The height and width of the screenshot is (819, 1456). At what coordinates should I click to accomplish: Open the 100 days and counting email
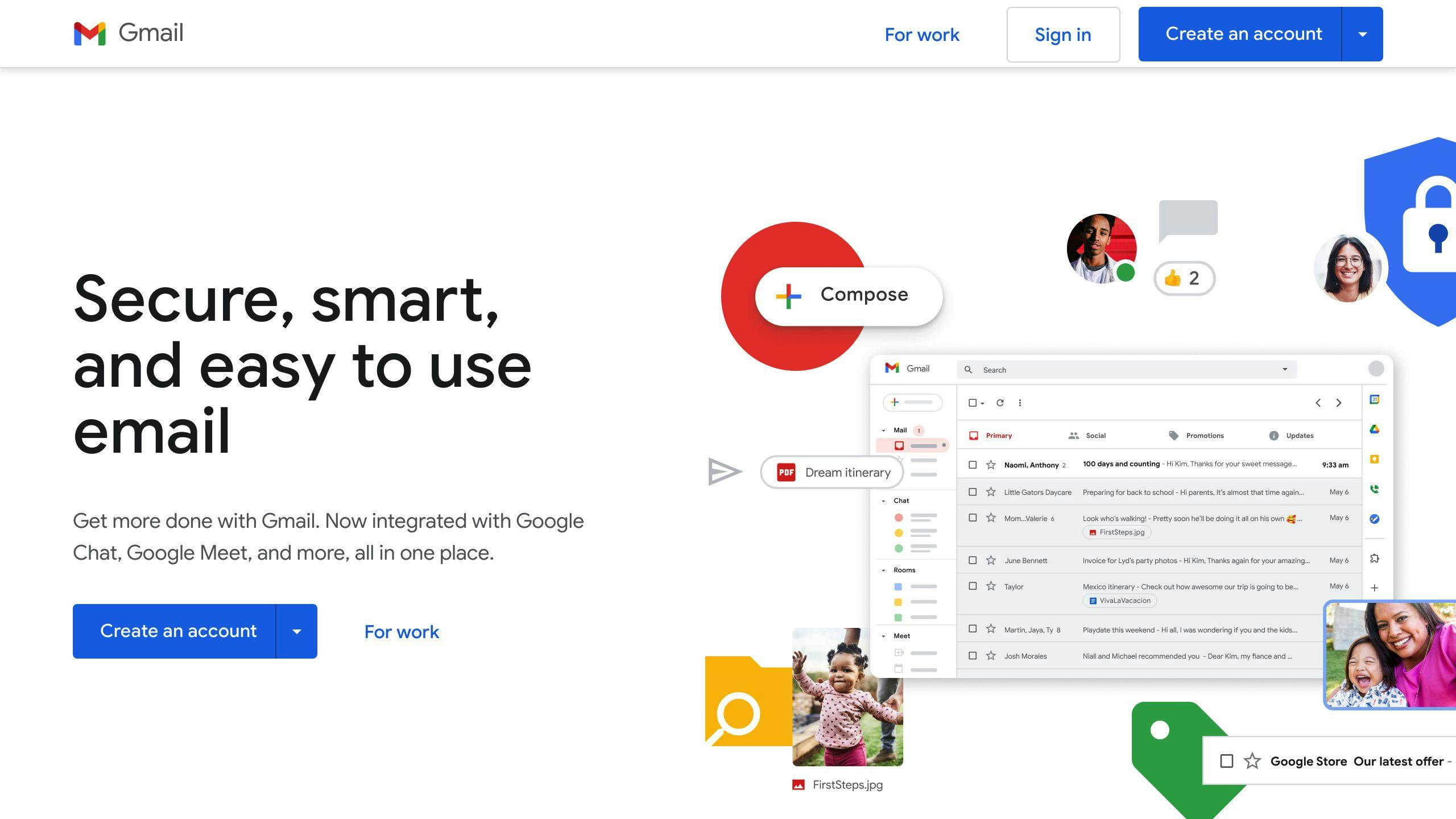click(1159, 465)
